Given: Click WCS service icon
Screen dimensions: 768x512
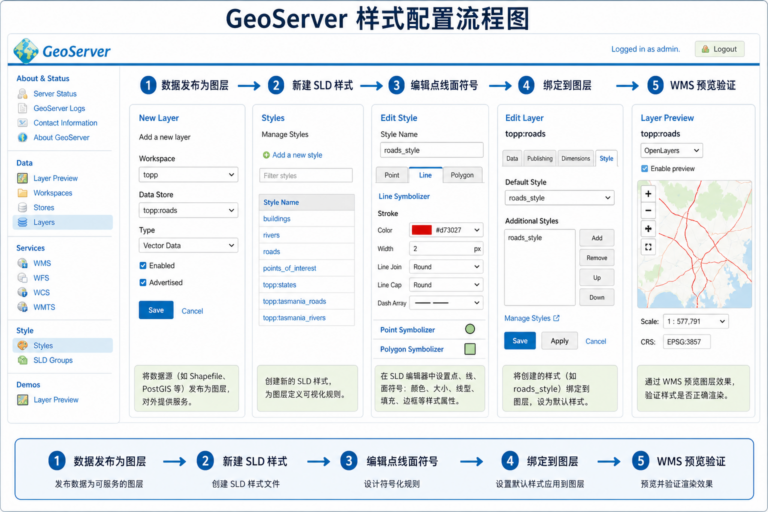Looking at the screenshot, I should [x=23, y=293].
